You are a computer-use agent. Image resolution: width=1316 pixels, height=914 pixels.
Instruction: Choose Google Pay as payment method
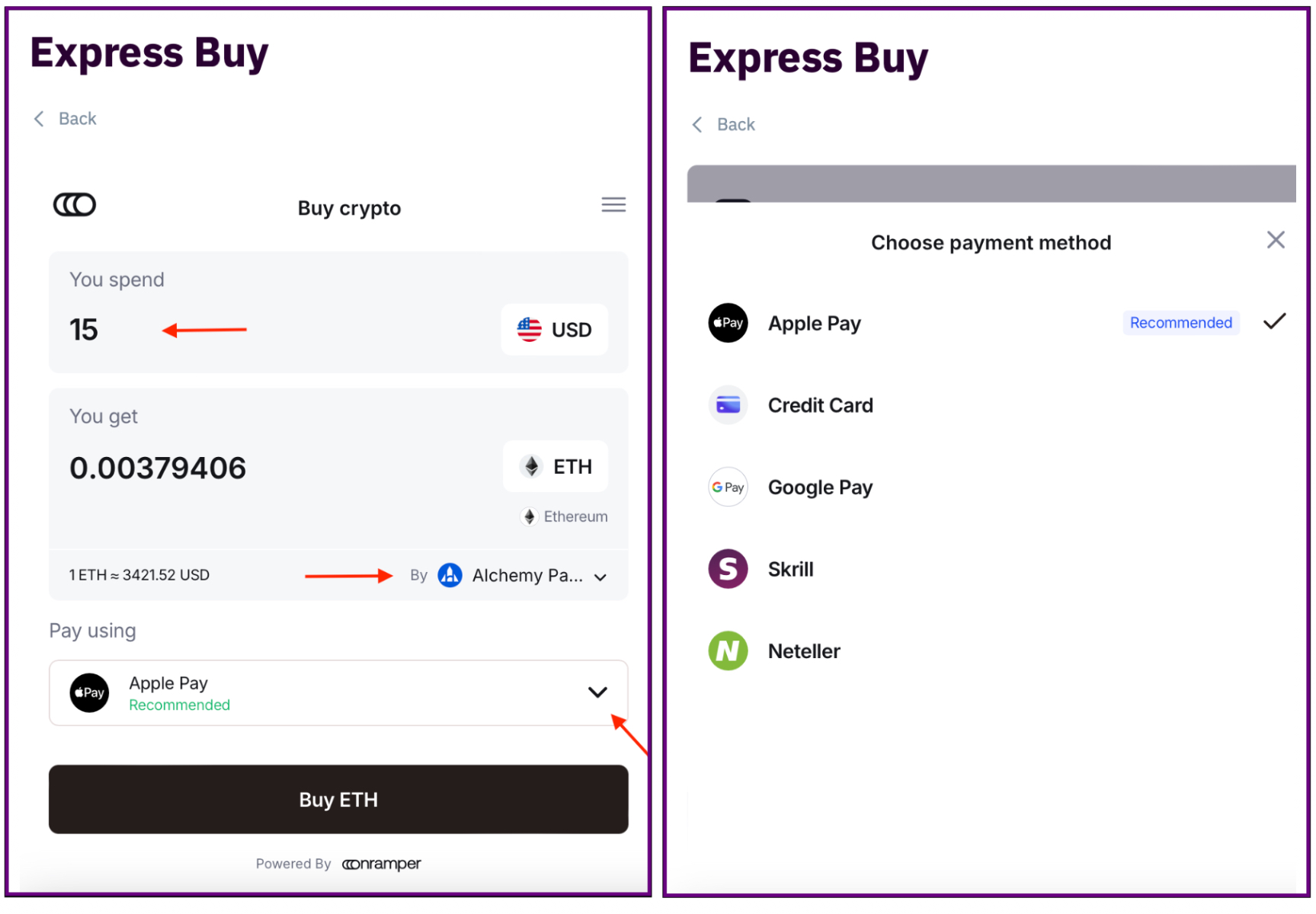tap(820, 487)
